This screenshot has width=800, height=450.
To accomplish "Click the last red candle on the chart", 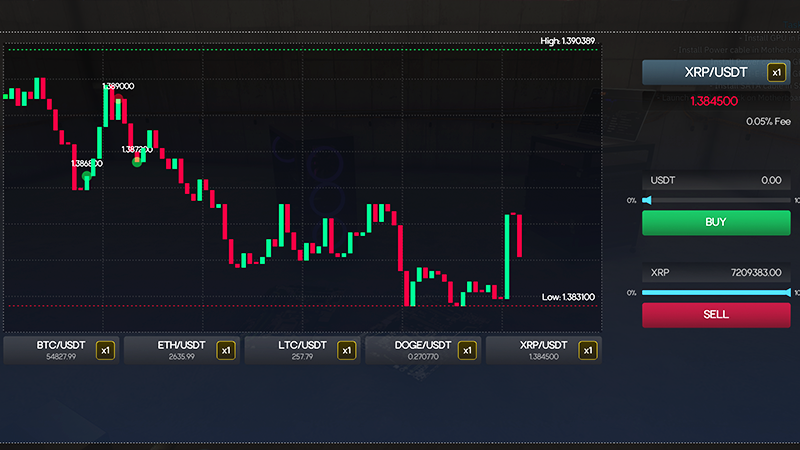I will pyautogui.click(x=519, y=236).
